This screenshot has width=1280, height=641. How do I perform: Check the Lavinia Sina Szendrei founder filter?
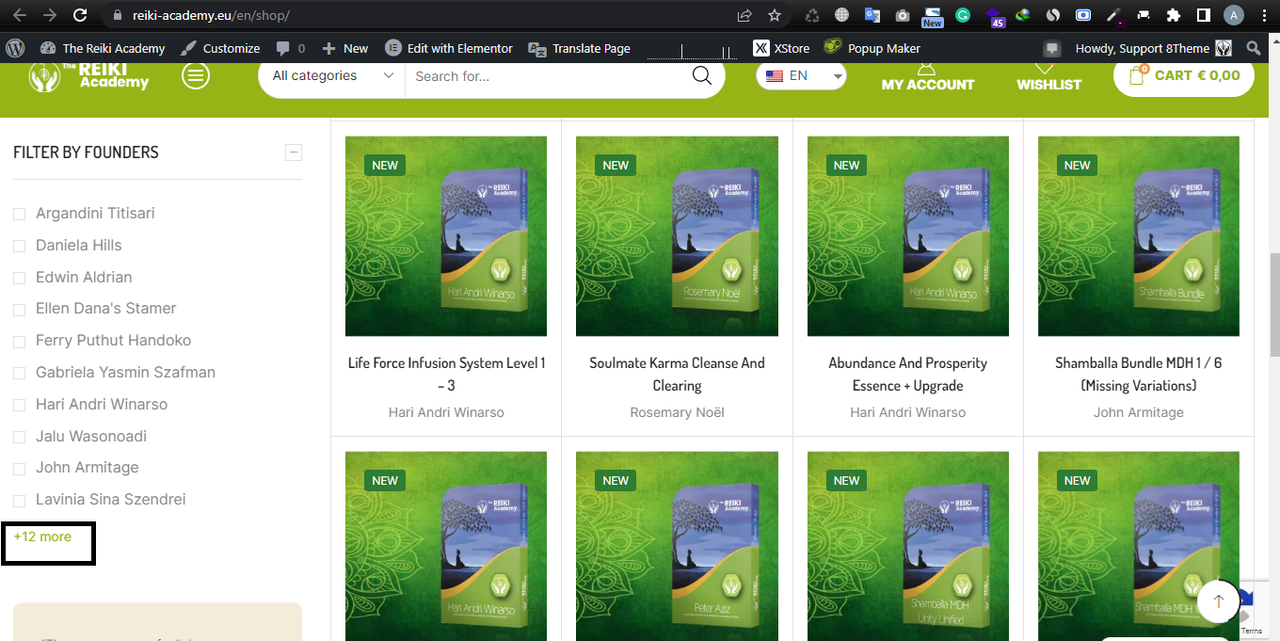tap(19, 500)
